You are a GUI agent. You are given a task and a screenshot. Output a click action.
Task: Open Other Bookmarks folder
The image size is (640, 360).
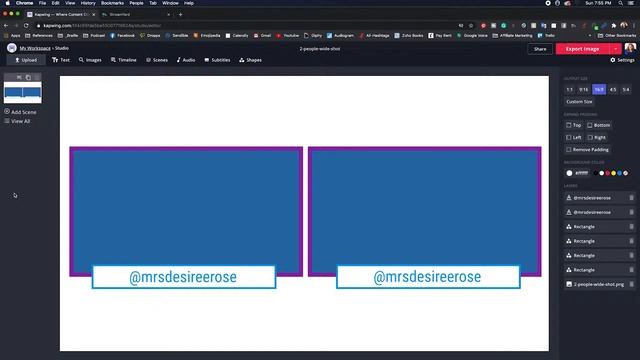(616, 36)
